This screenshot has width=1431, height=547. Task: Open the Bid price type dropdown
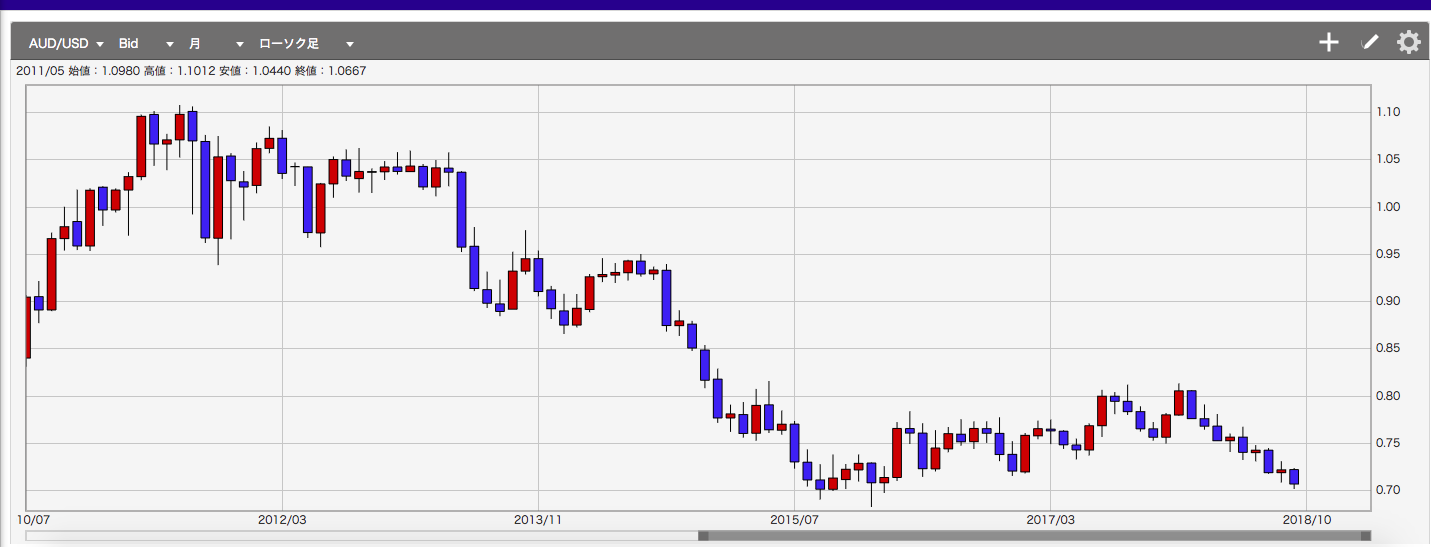pyautogui.click(x=146, y=44)
